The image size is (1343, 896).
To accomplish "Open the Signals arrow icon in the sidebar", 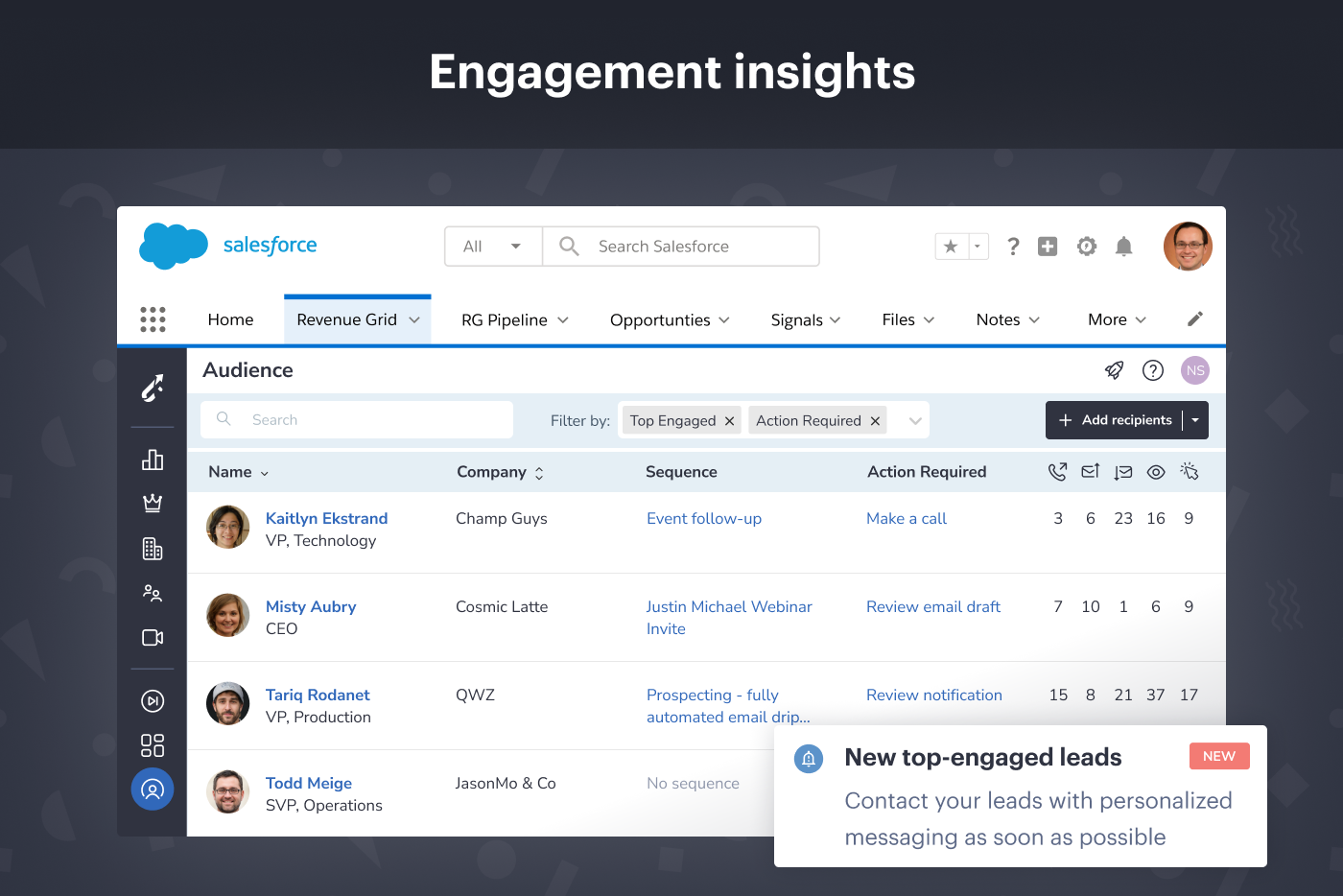I will coord(153,389).
